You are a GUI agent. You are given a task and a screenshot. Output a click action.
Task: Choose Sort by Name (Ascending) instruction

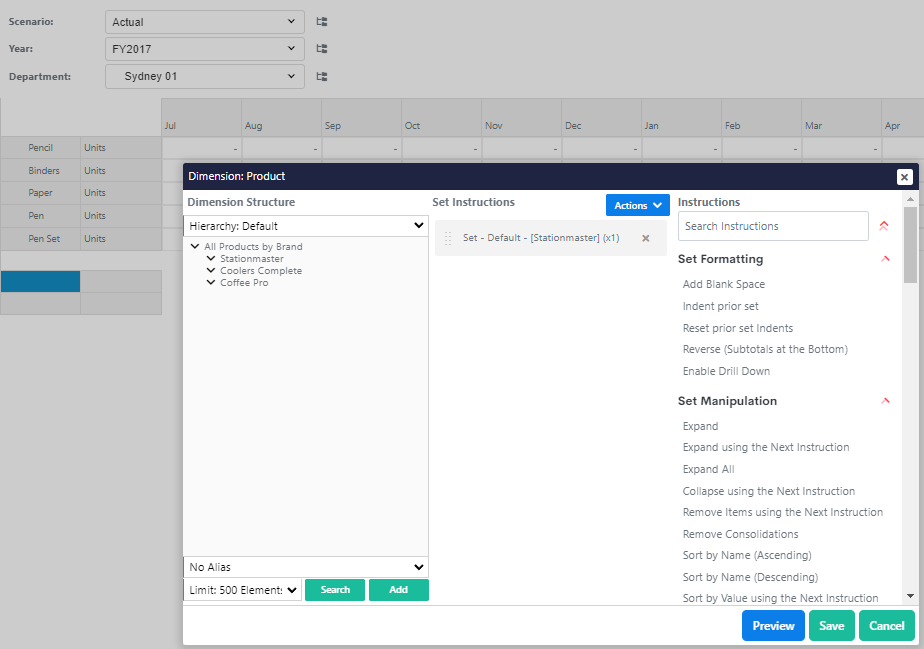(746, 555)
